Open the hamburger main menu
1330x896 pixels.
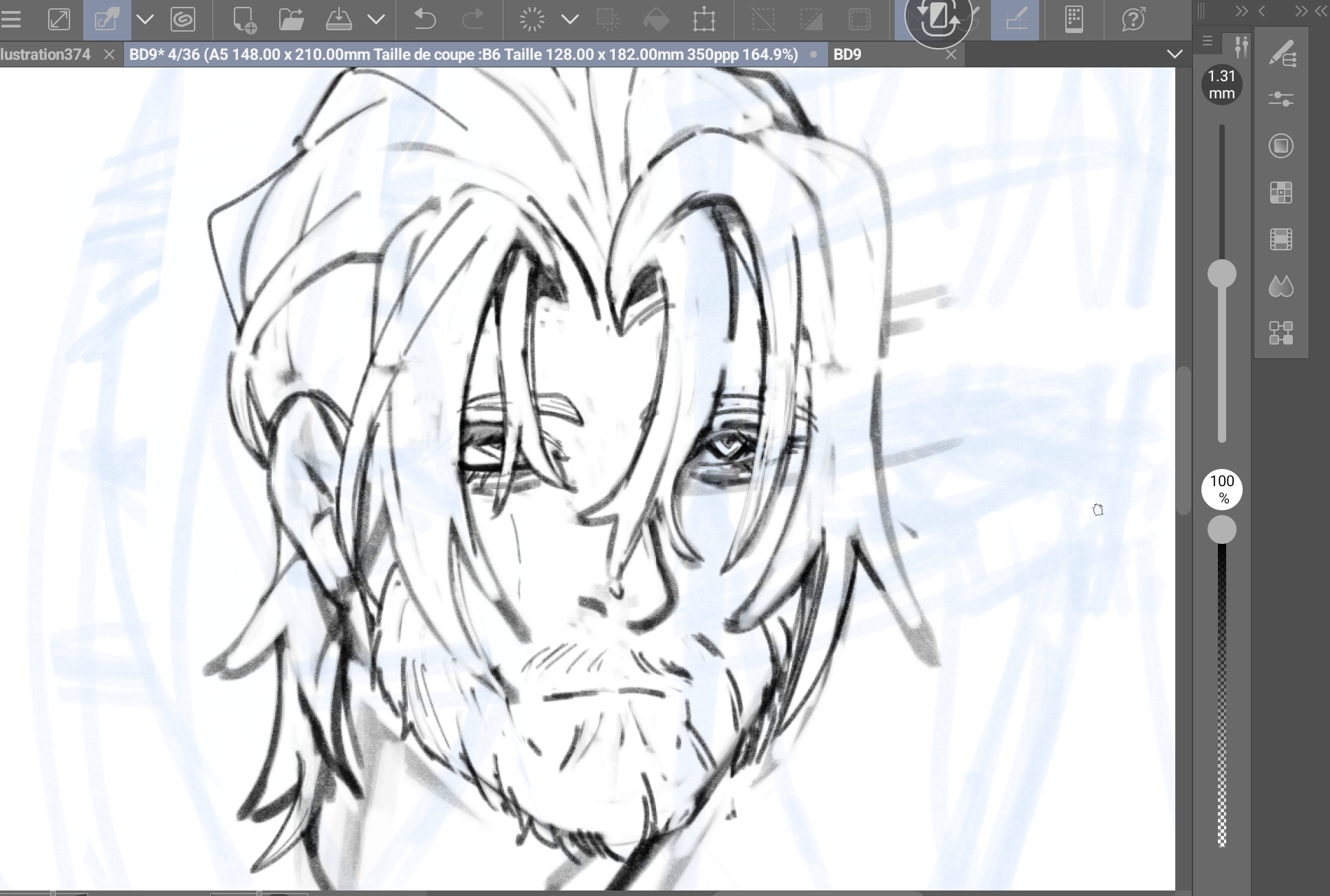[x=10, y=19]
